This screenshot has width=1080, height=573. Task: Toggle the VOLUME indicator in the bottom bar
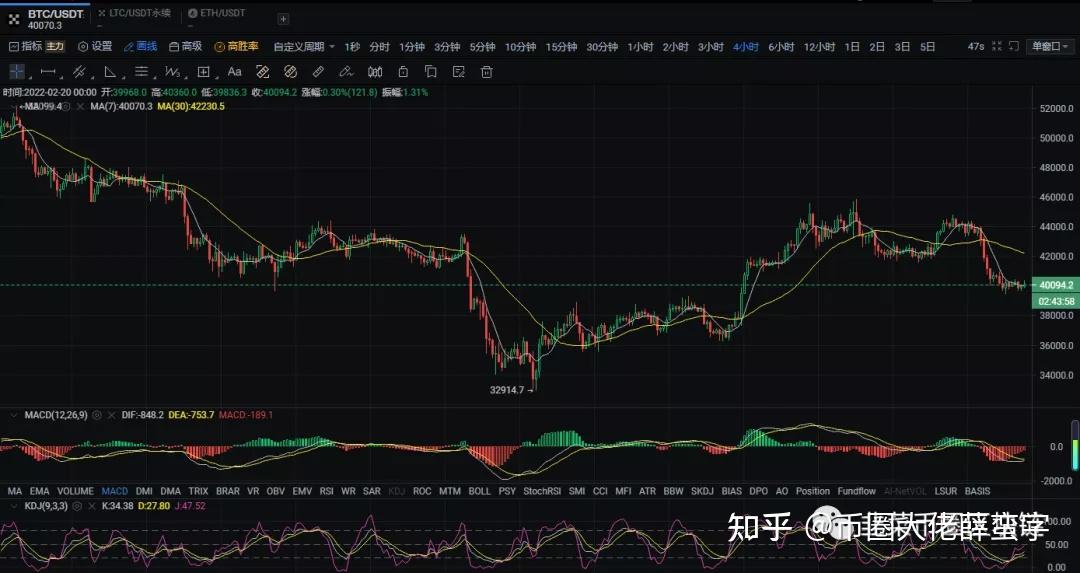coord(75,491)
